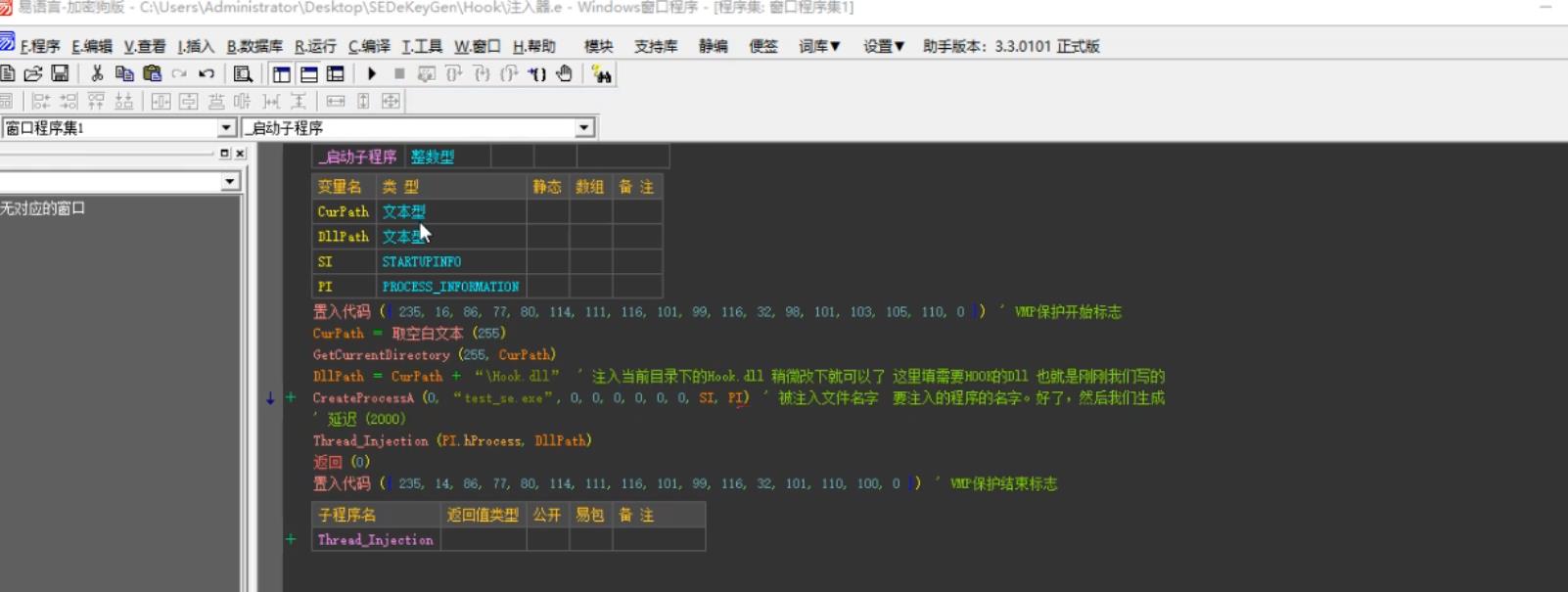Viewport: 1568px width, 592px height.
Task: Open the C.编译 menu
Action: tap(369, 46)
